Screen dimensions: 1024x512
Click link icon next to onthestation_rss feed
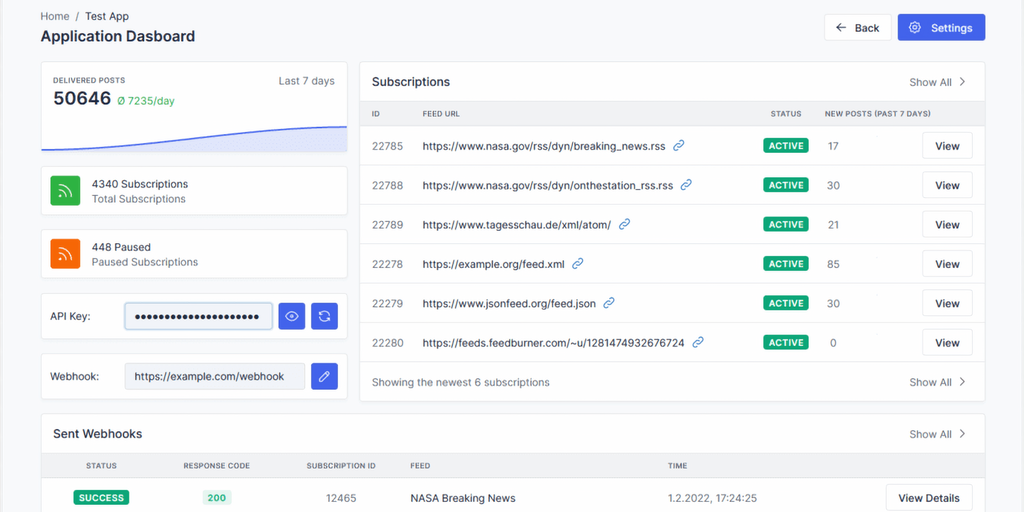[686, 185]
